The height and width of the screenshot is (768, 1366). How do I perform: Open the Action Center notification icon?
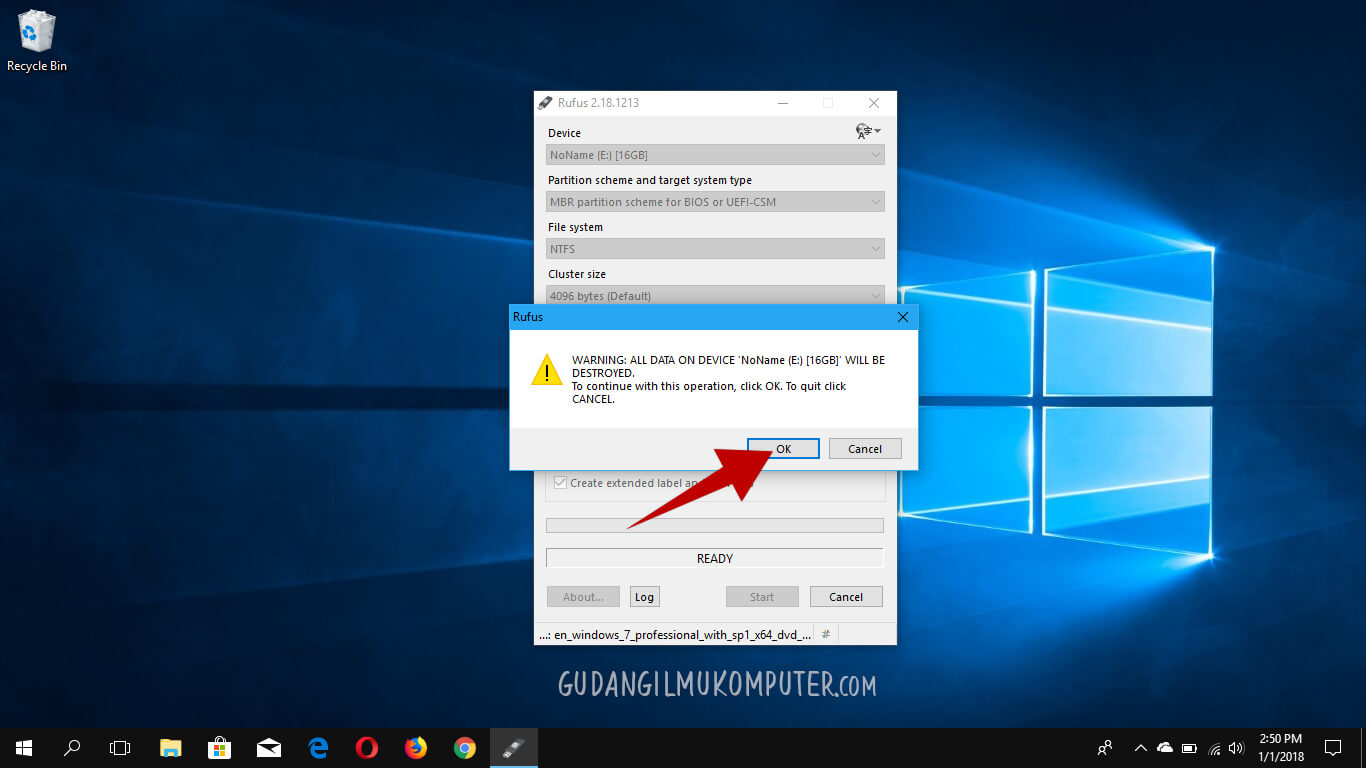coord(1333,747)
